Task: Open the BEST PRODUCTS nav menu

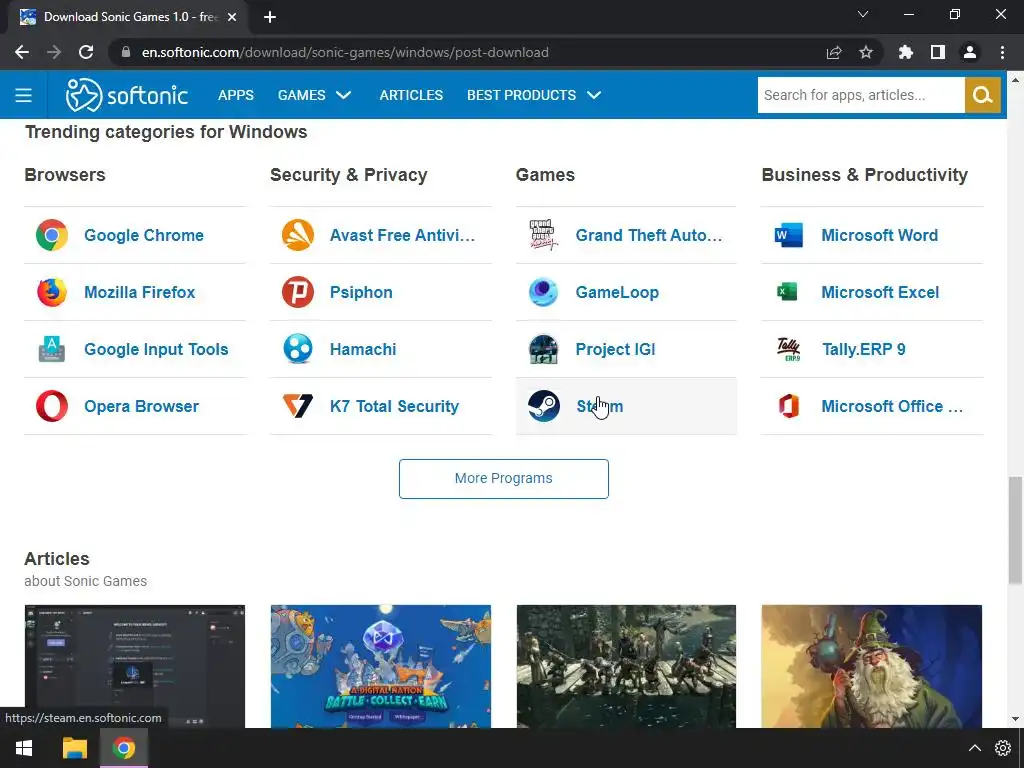Action: tap(521, 95)
